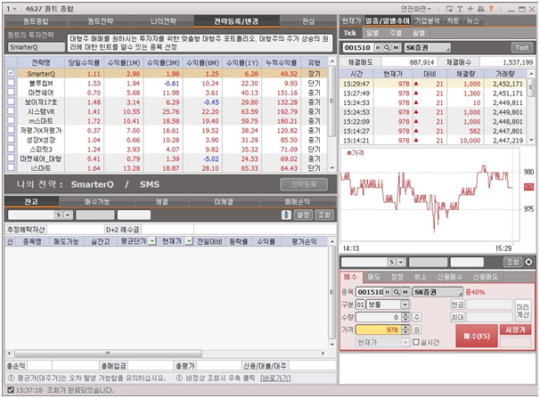The height and width of the screenshot is (398, 540).
Task: Click the Text button
Action: click(522, 48)
